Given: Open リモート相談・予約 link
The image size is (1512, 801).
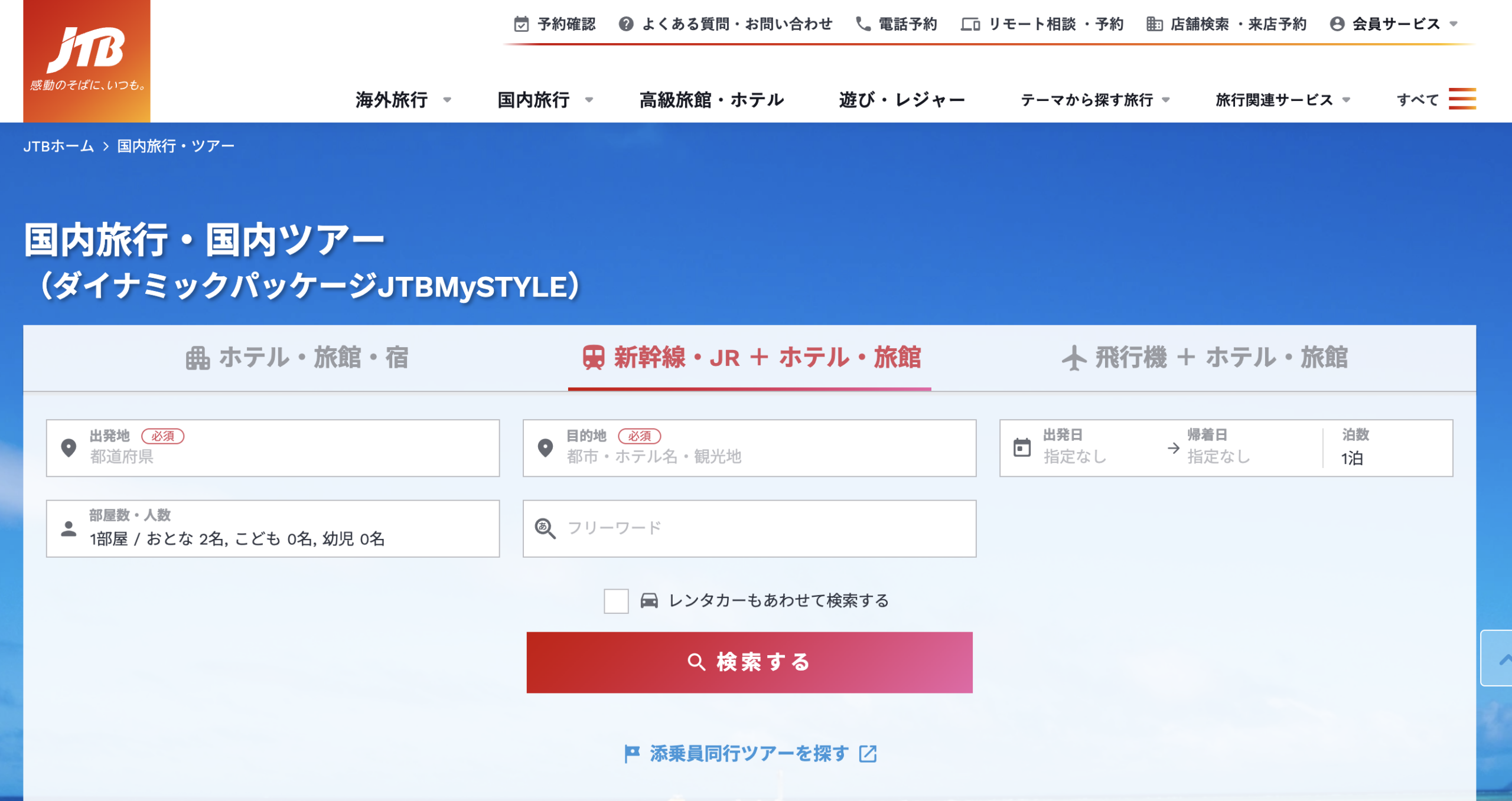Looking at the screenshot, I should (1042, 24).
